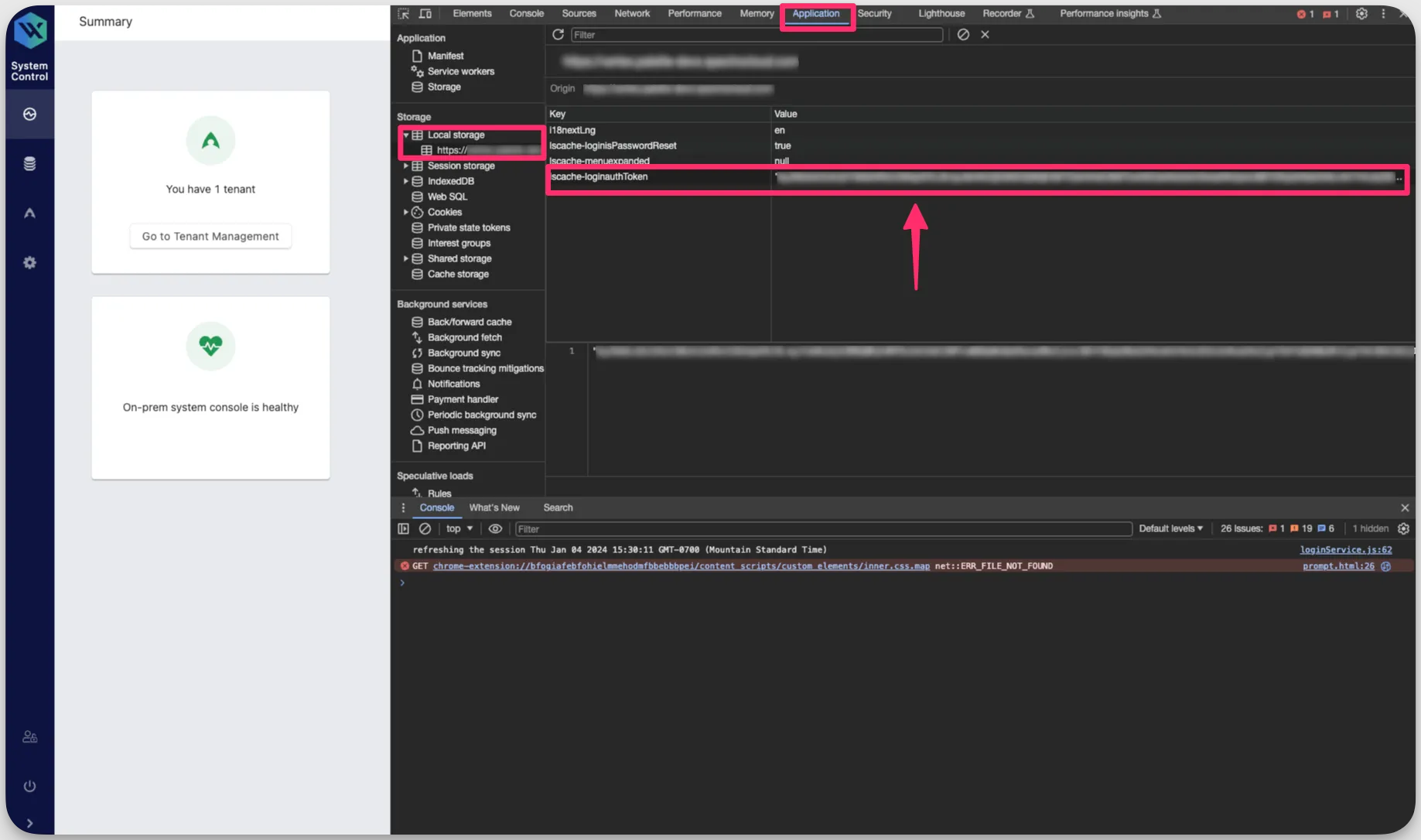
Task: Open the top context dropdown
Action: pyautogui.click(x=459, y=529)
